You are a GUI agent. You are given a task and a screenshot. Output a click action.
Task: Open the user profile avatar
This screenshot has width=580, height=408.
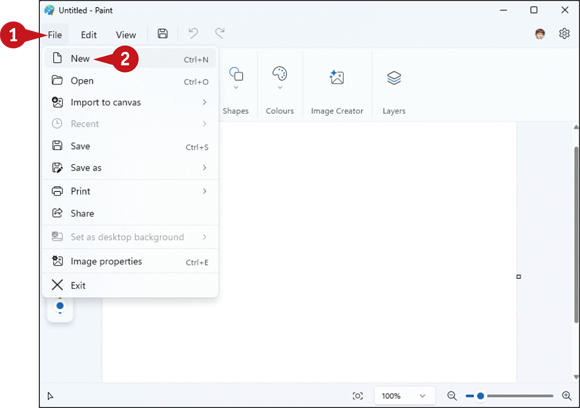540,34
